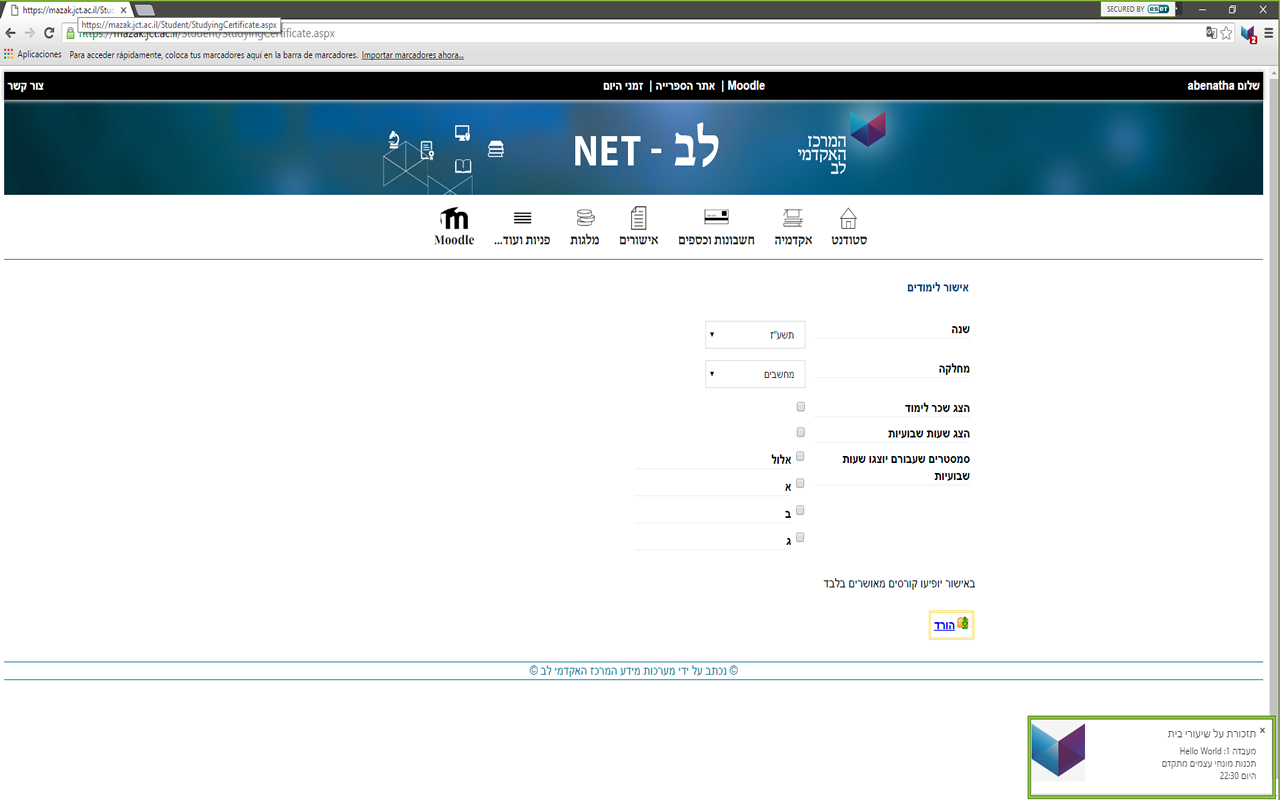The width and height of the screenshot is (1280, 800).
Task: Open זמני היום link
Action: pyautogui.click(x=624, y=86)
